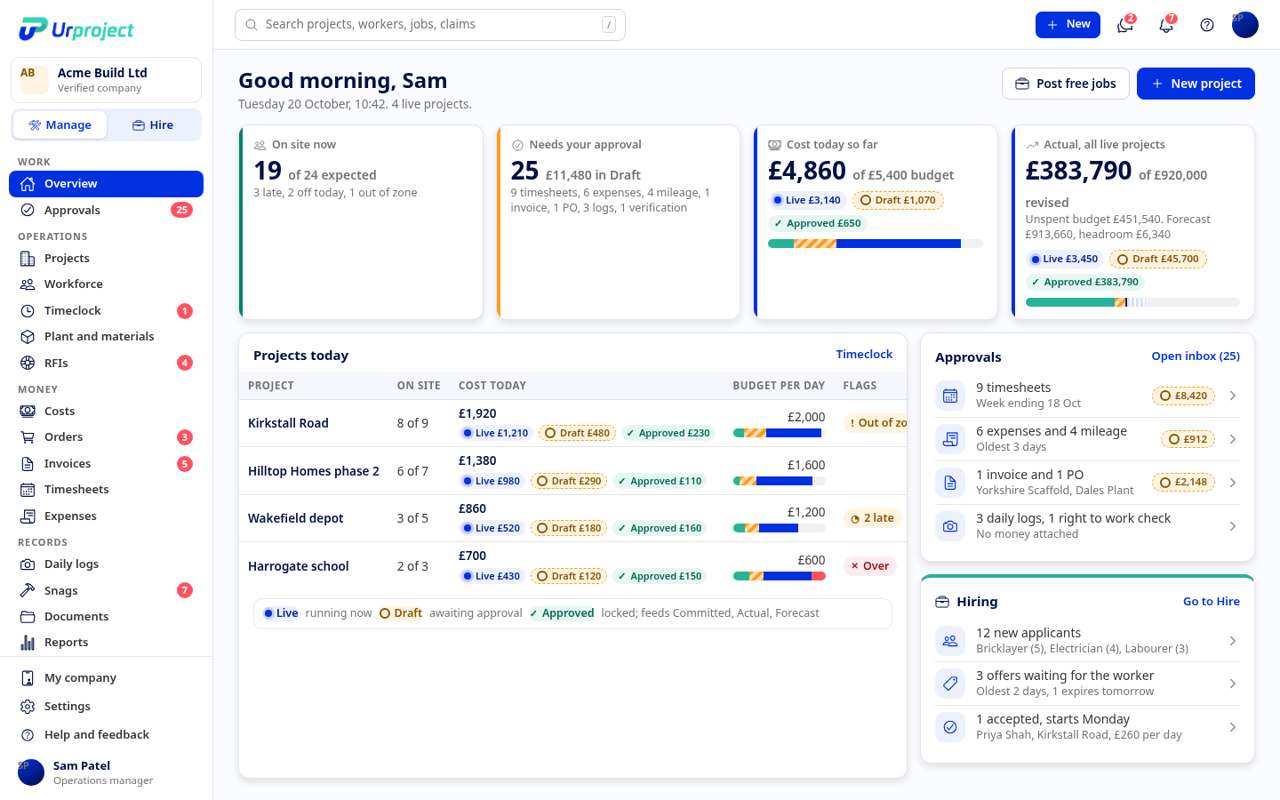This screenshot has height=800, width=1280.
Task: Click the Cost today so far progress bar
Action: pyautogui.click(x=875, y=243)
